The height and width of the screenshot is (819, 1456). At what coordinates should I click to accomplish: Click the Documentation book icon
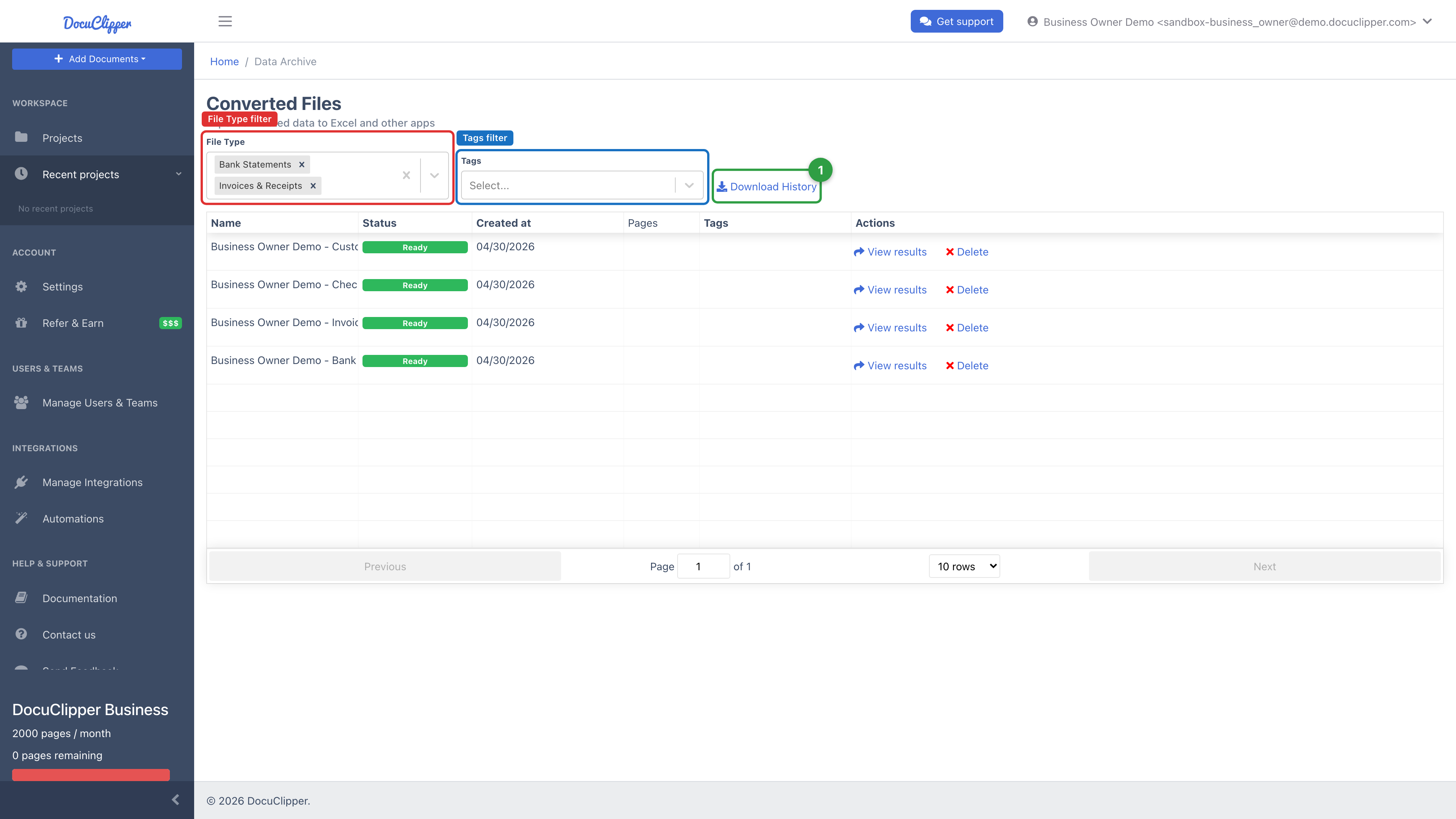click(x=22, y=598)
